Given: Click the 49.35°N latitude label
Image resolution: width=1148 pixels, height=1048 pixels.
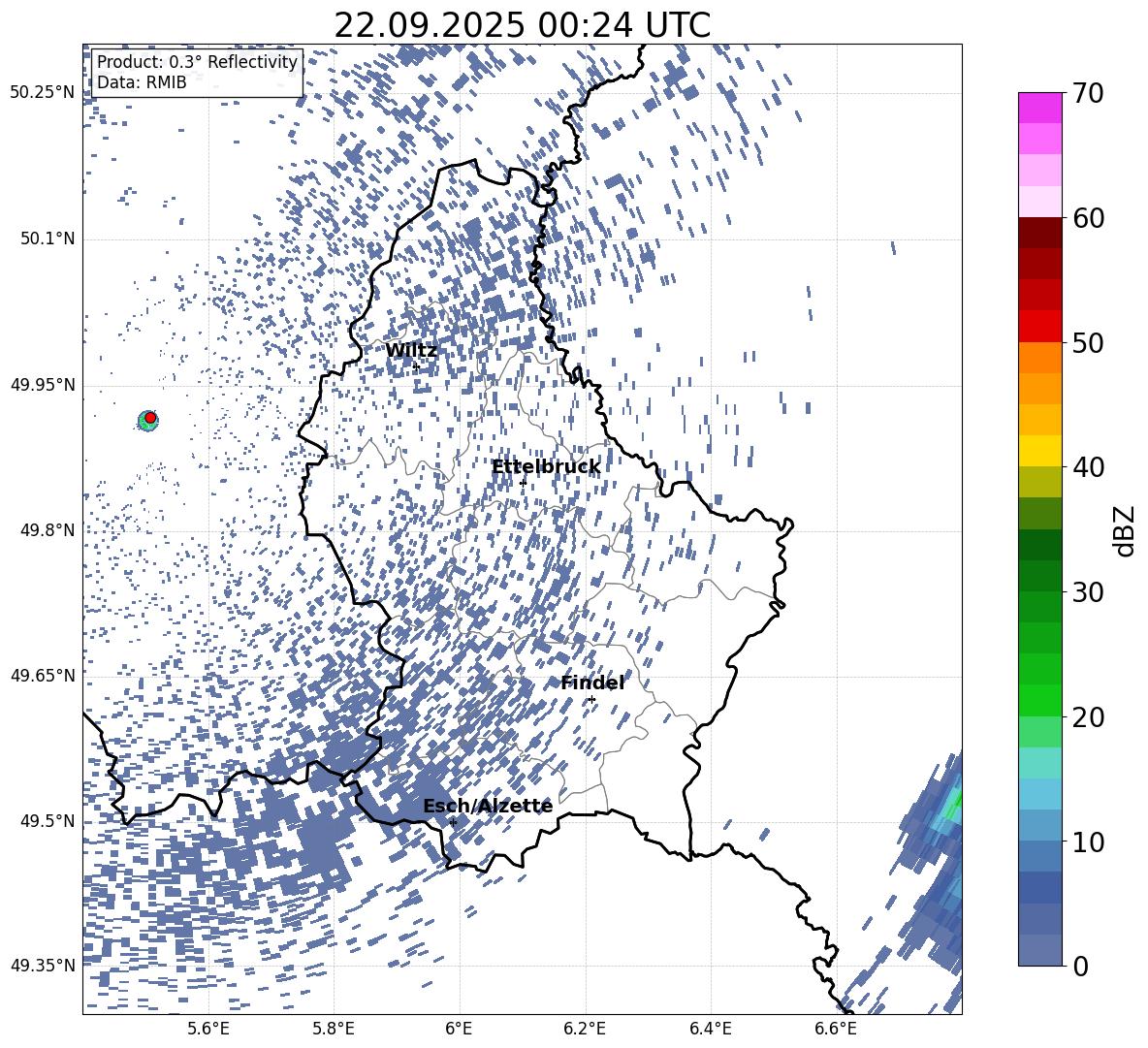Looking at the screenshot, I should [43, 966].
